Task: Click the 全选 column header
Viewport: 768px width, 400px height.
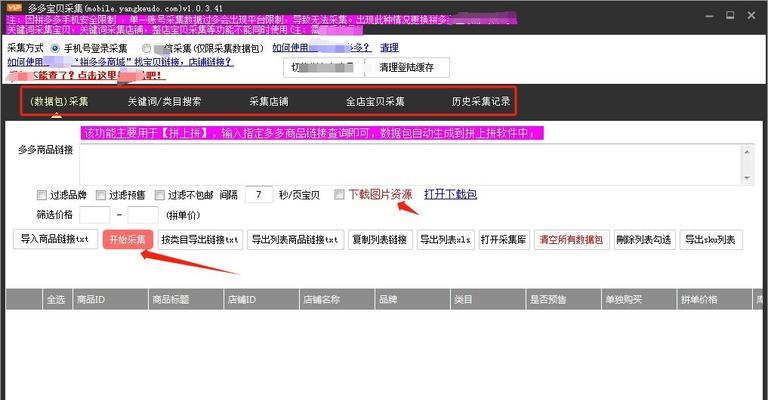Action: [x=56, y=299]
